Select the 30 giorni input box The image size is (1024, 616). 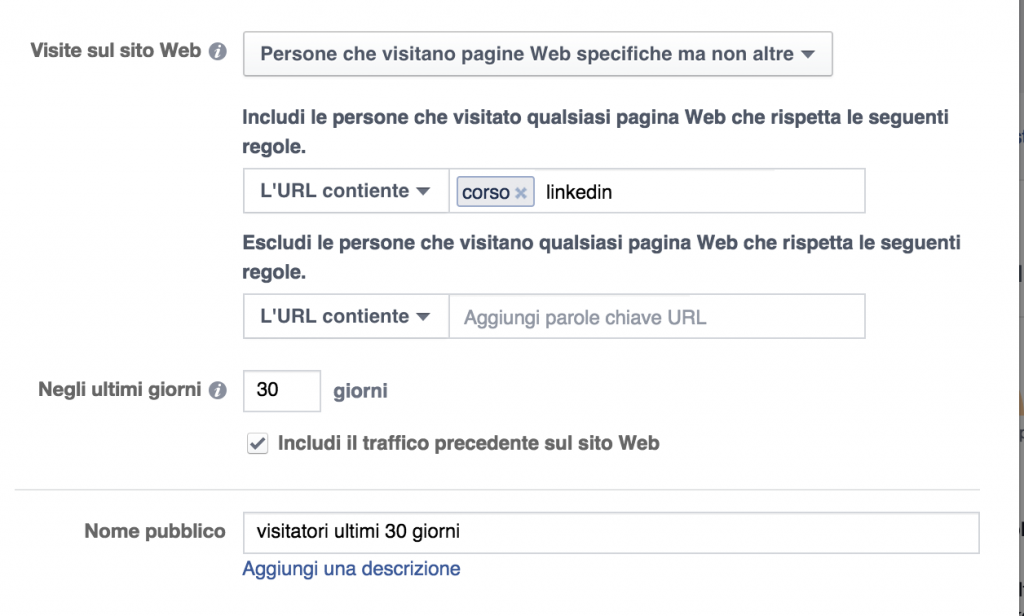click(281, 391)
